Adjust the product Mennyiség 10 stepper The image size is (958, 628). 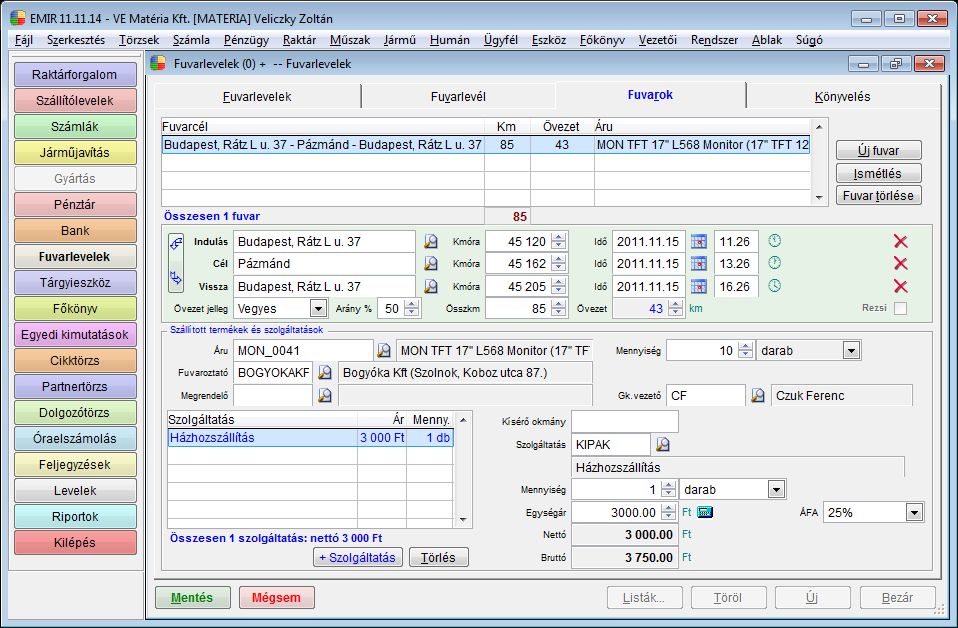click(745, 351)
